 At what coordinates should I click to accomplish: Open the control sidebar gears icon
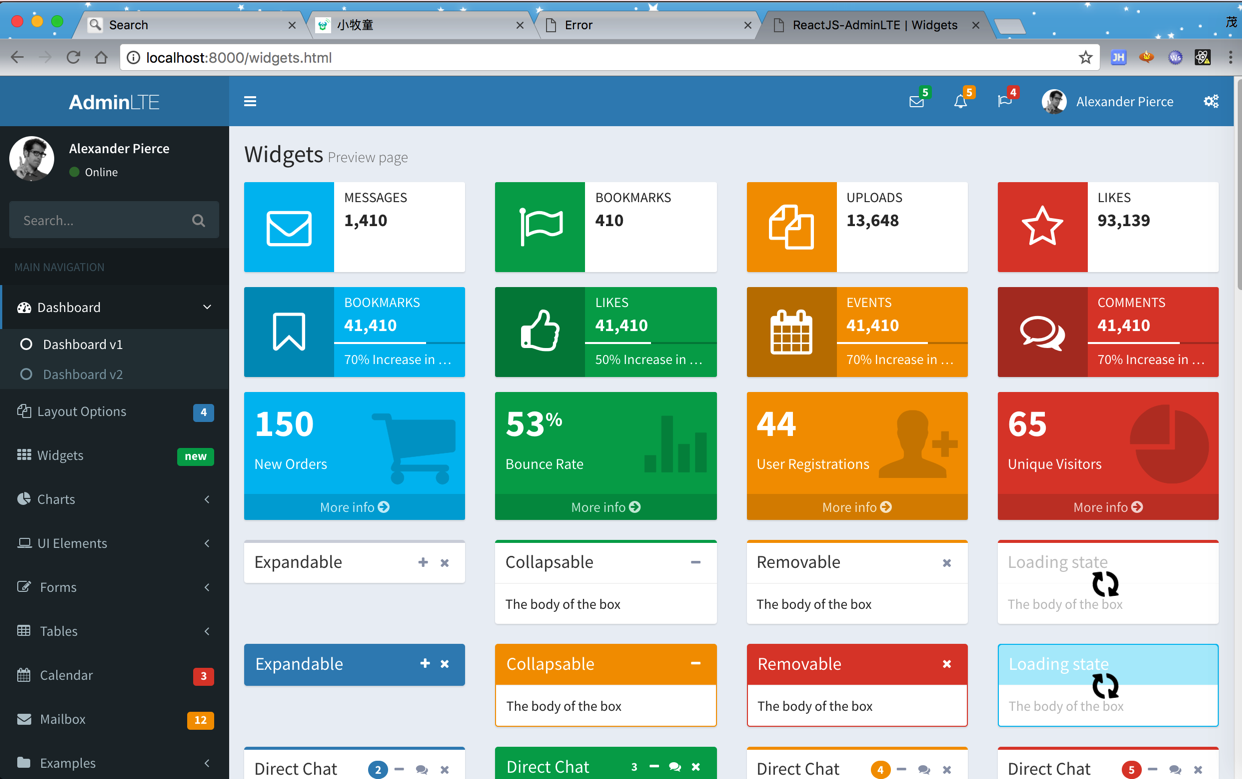(x=1211, y=102)
